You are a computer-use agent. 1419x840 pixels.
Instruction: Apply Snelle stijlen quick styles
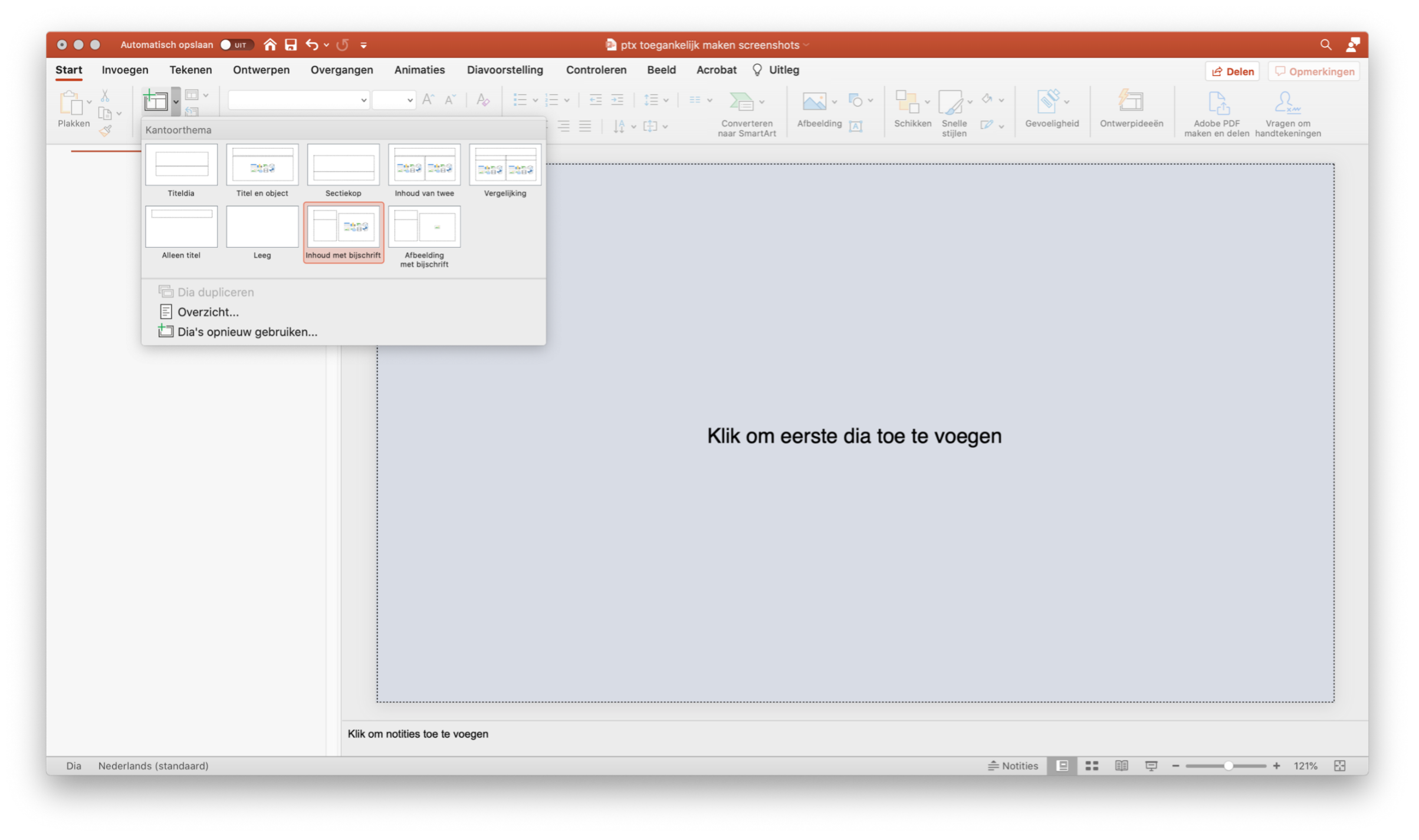pyautogui.click(x=954, y=112)
